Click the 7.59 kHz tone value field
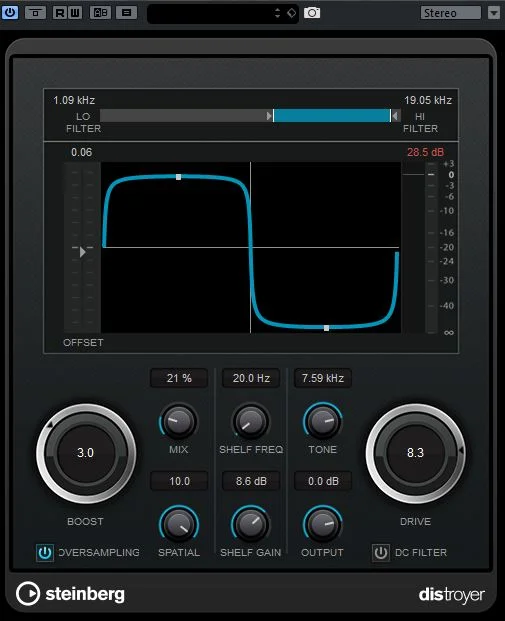 pyautogui.click(x=323, y=378)
